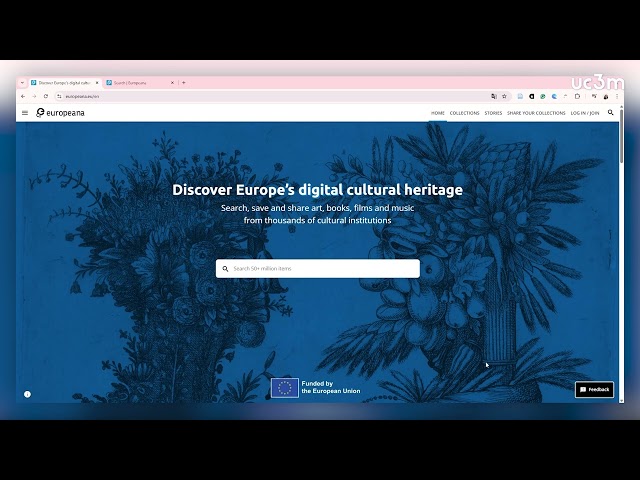
Task: Open site information icon in address bar
Action: (59, 96)
